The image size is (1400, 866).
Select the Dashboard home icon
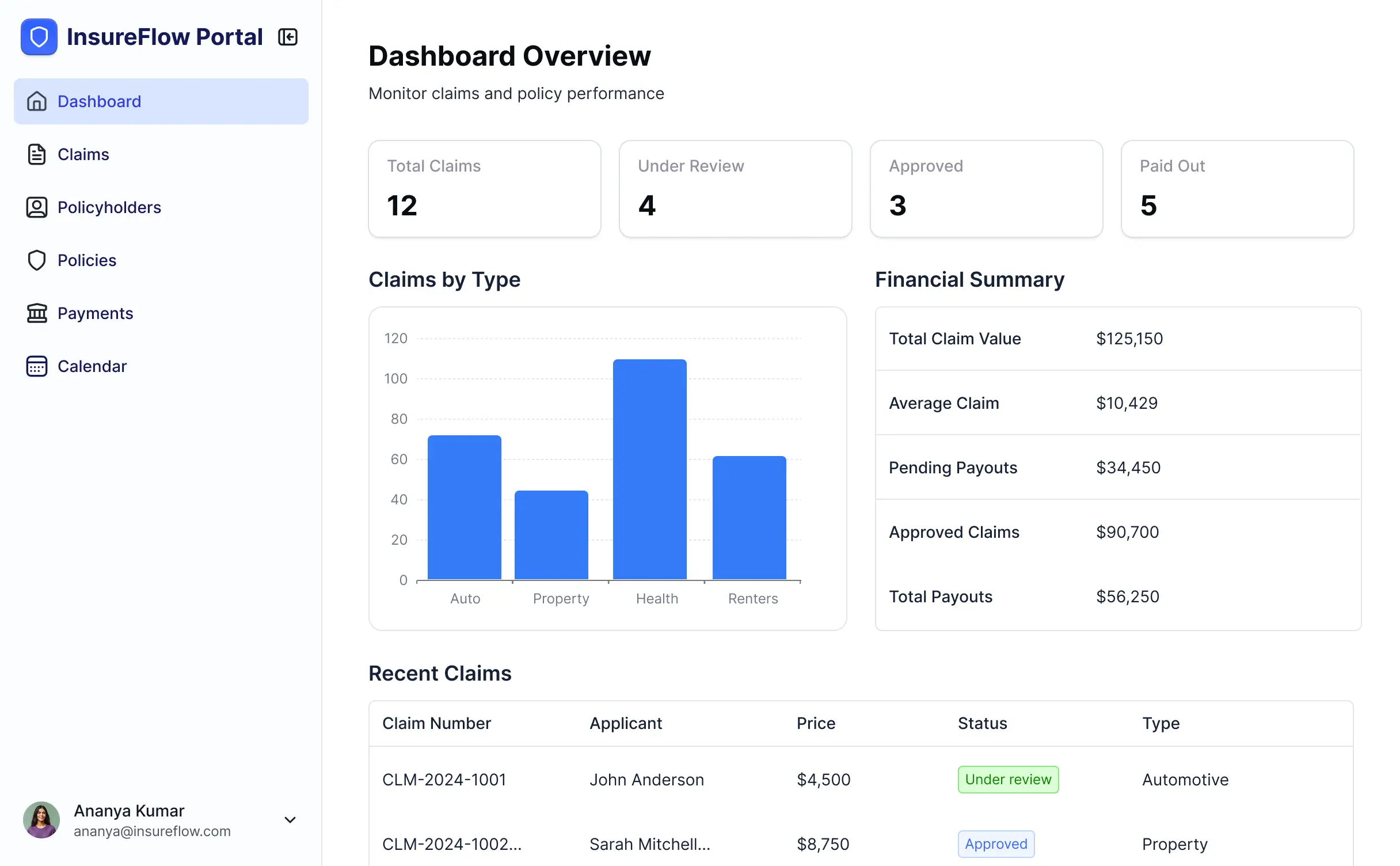click(37, 101)
